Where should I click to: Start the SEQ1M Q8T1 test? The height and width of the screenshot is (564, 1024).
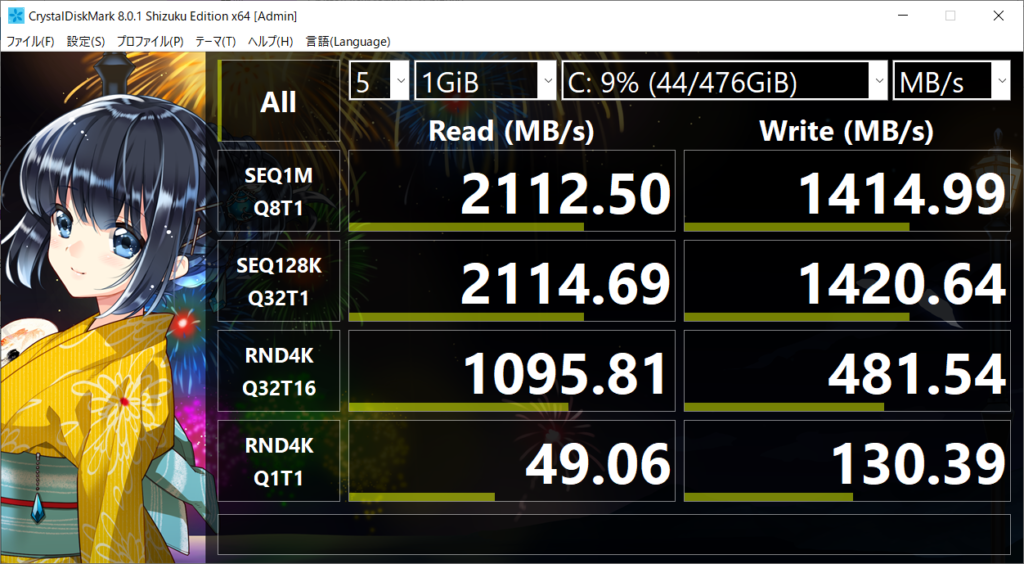(x=279, y=191)
